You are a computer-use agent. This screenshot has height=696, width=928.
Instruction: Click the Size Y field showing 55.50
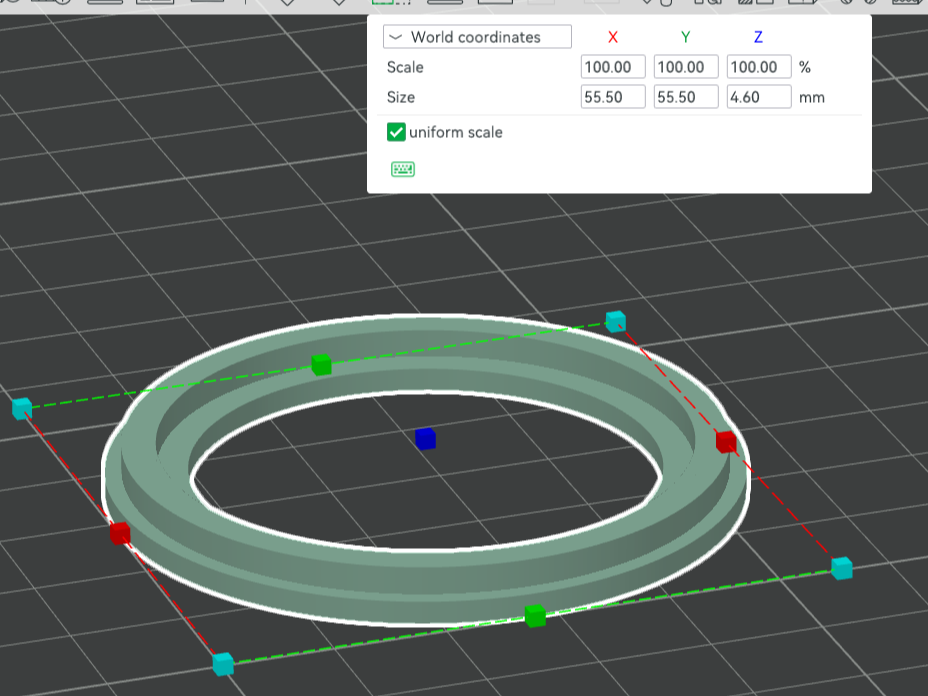point(686,97)
